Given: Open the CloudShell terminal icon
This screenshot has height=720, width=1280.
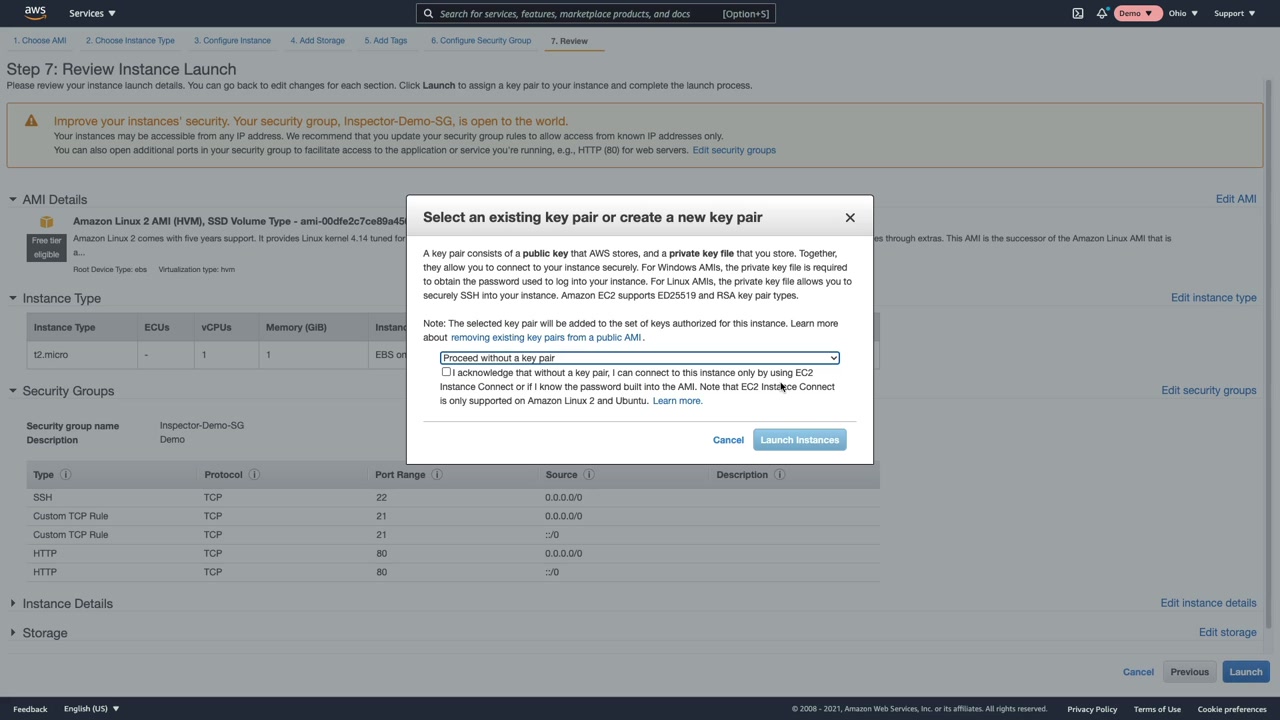Looking at the screenshot, I should pyautogui.click(x=1078, y=13).
